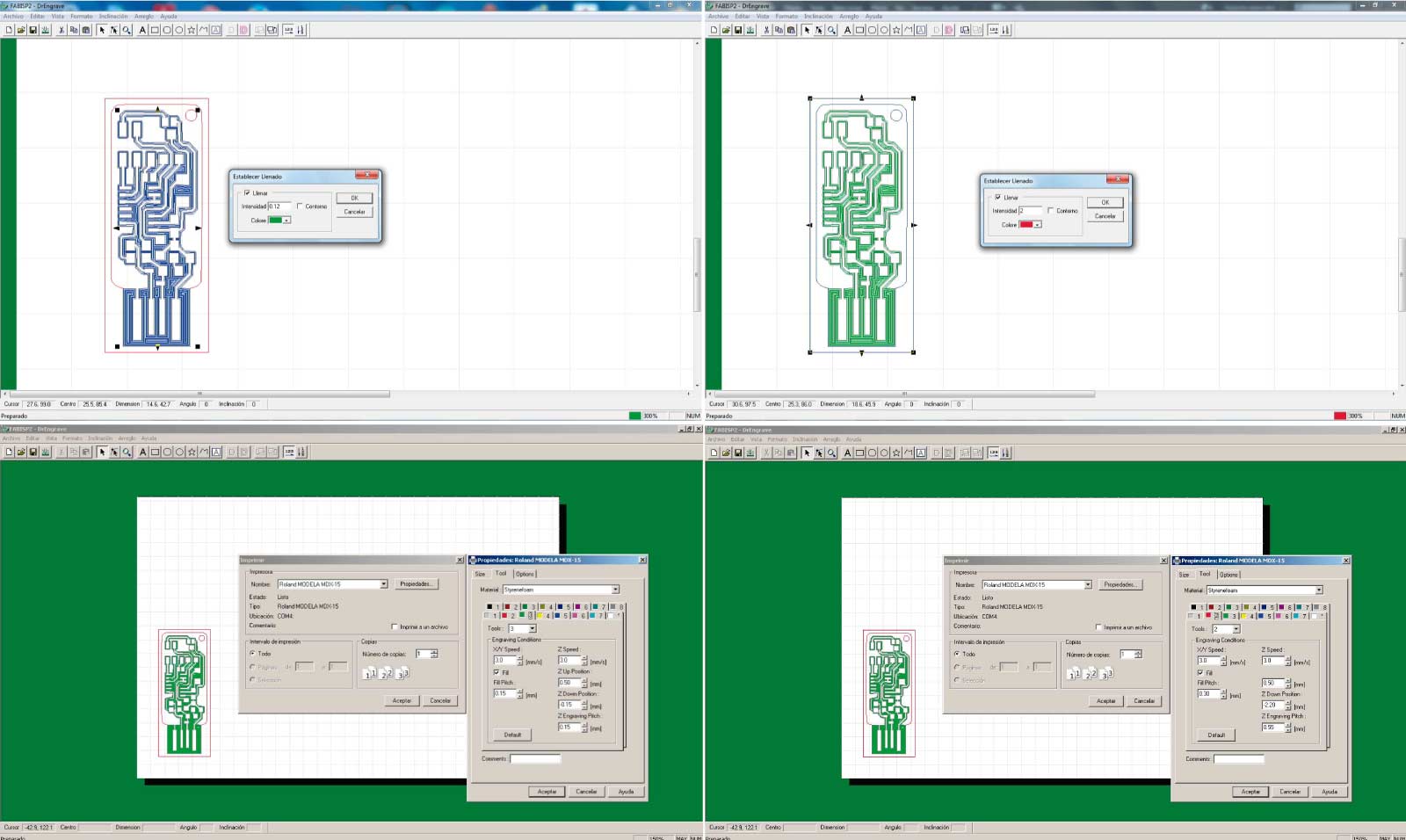The height and width of the screenshot is (840, 1406).
Task: Click the Paste icon in top-left window
Action: click(x=86, y=30)
